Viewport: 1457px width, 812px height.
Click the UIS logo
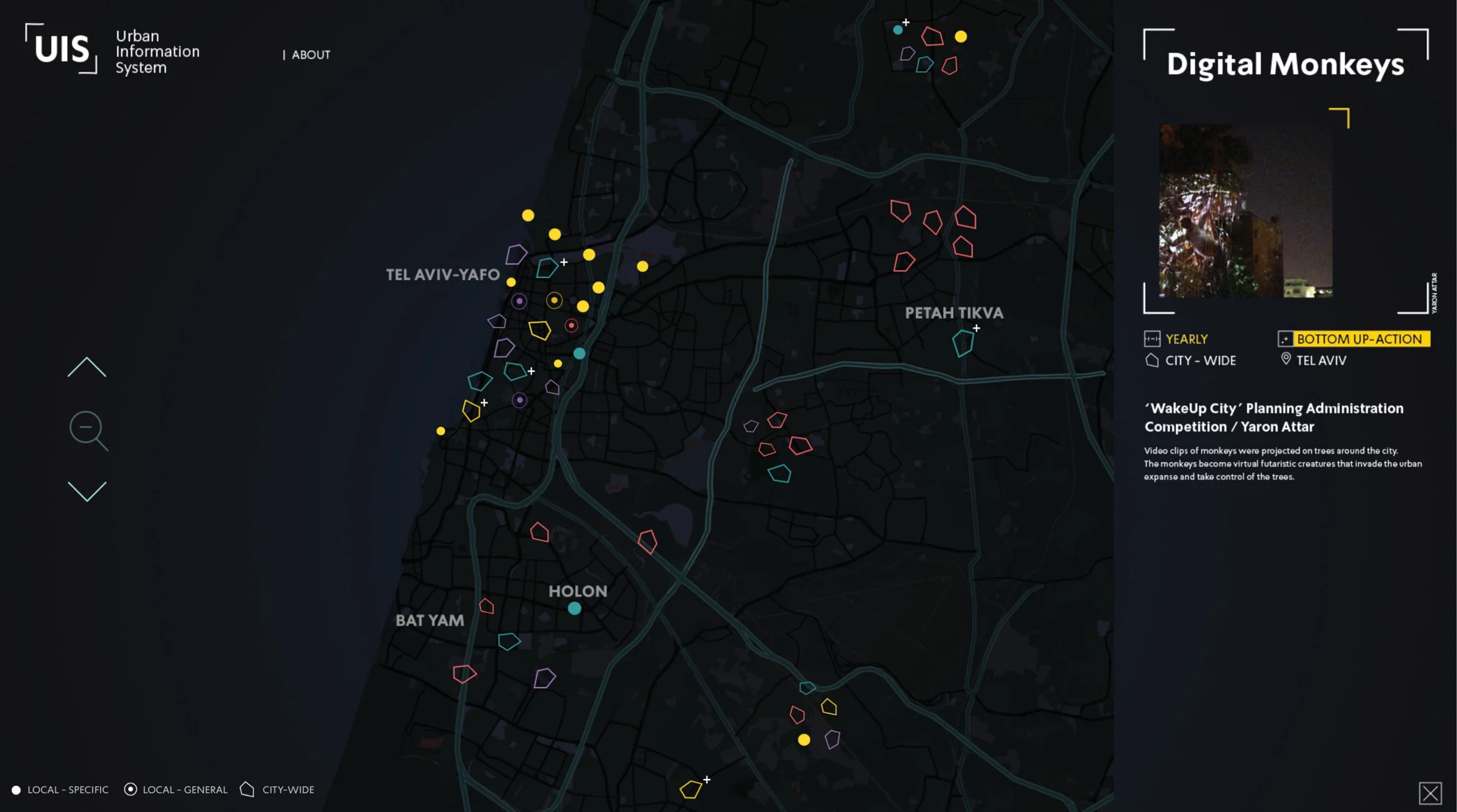[61, 49]
